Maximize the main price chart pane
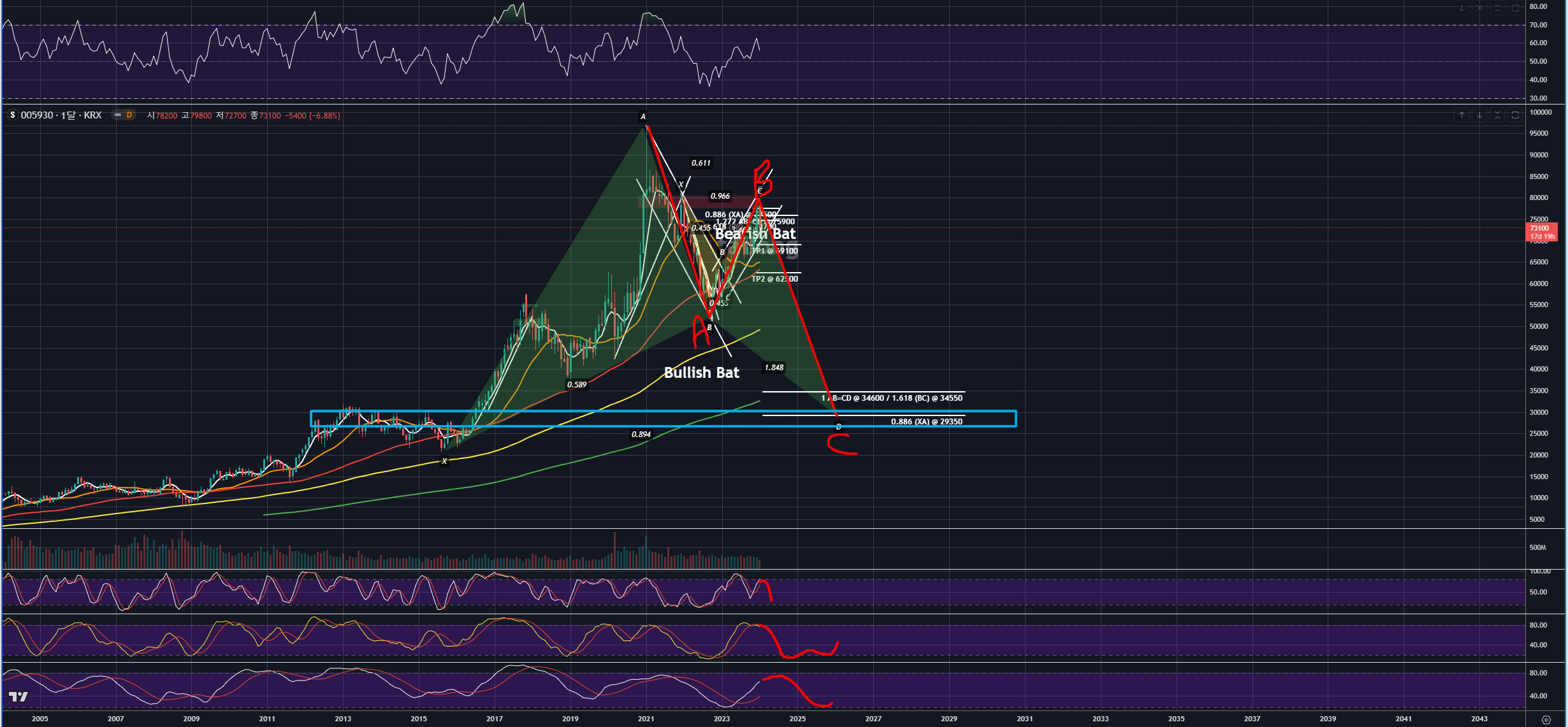1568x727 pixels. pyautogui.click(x=1515, y=115)
